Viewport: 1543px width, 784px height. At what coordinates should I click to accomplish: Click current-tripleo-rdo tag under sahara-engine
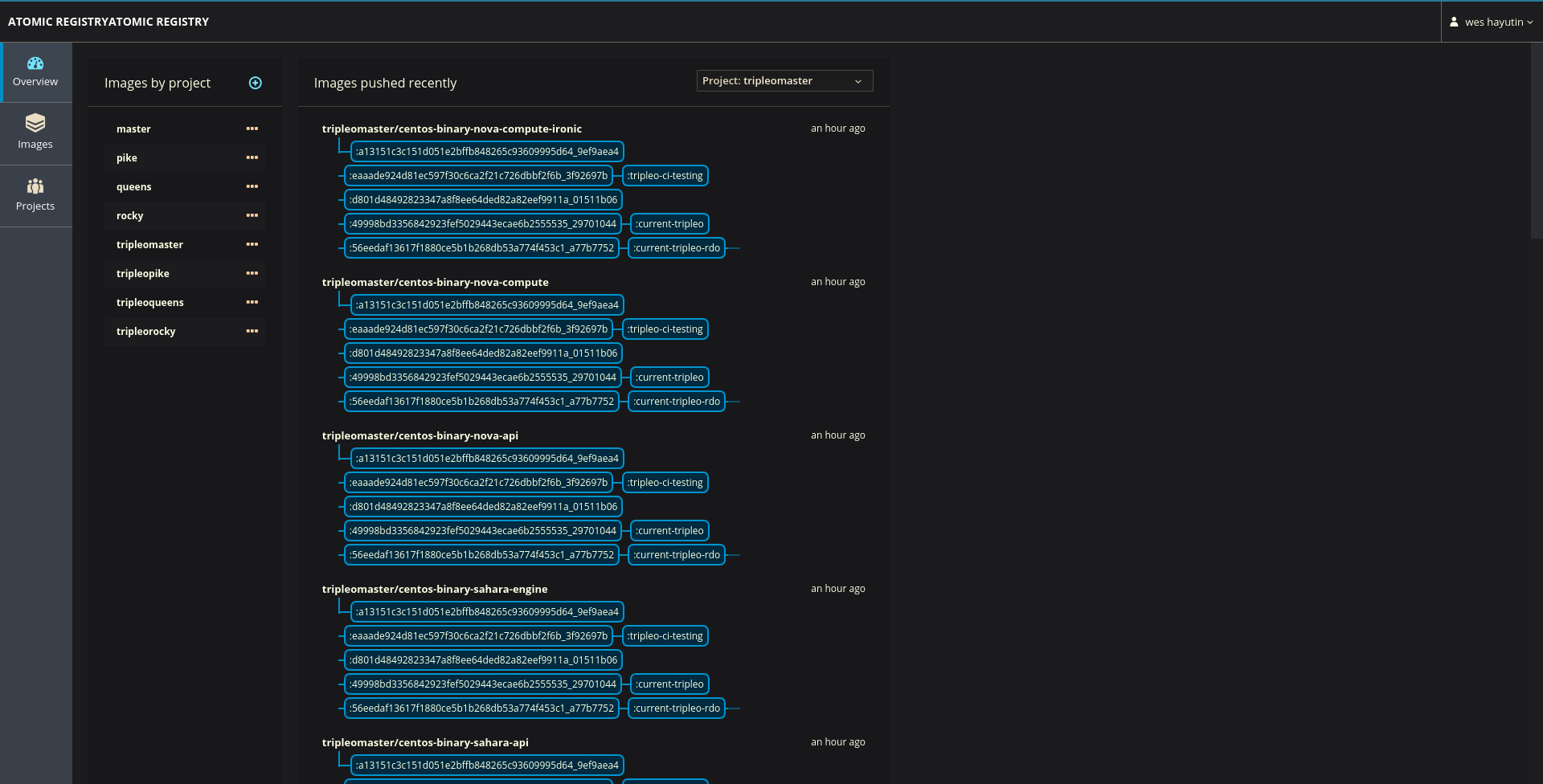pyautogui.click(x=677, y=708)
